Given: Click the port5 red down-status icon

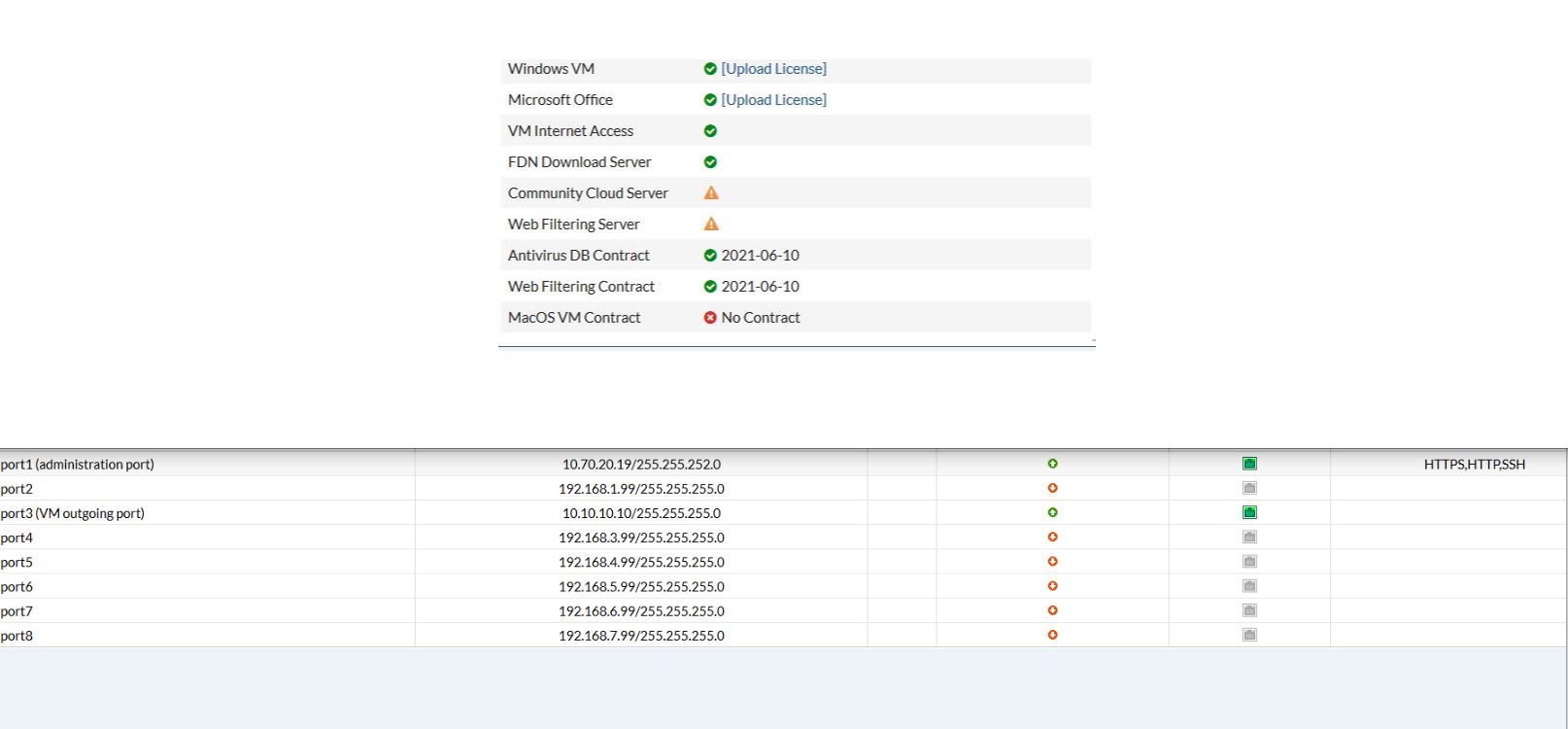Looking at the screenshot, I should [x=1052, y=561].
